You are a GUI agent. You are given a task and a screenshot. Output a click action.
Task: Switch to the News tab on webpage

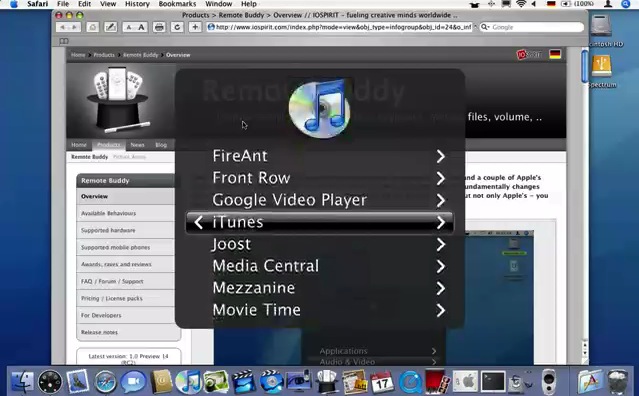[x=137, y=145]
